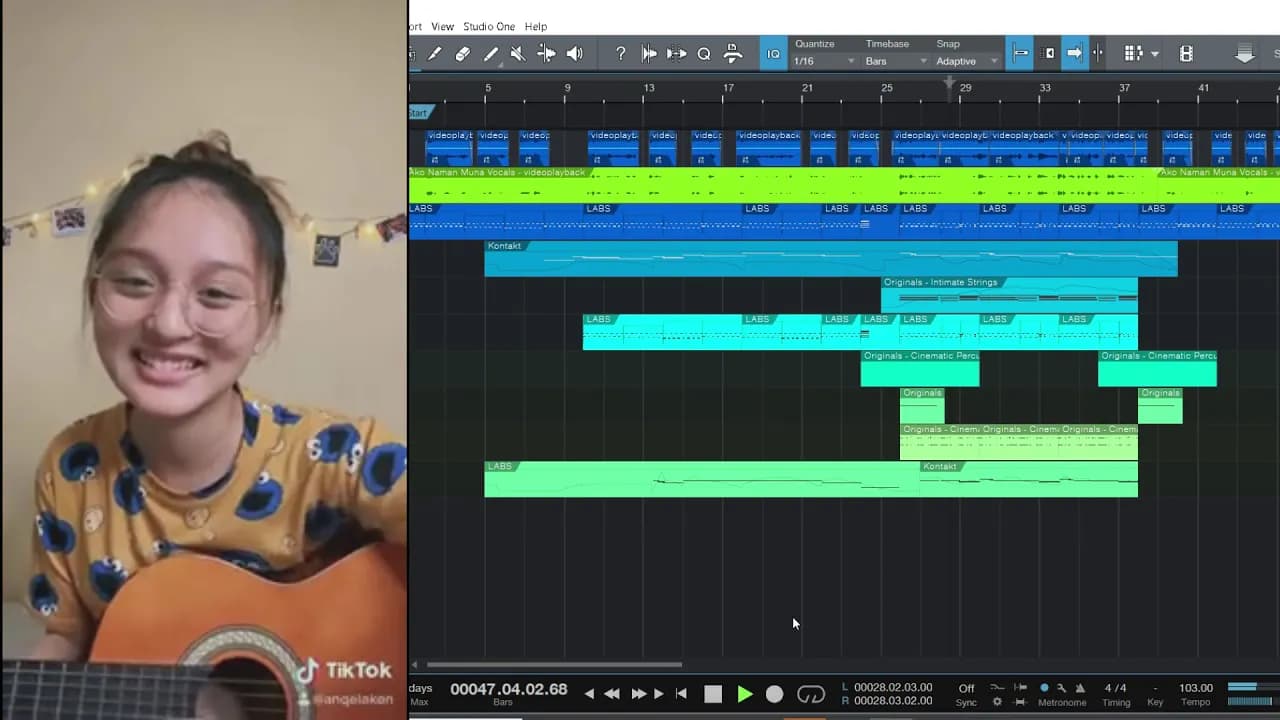
Task: Open the ripple edit options dropdown arrow
Action: 1155,54
